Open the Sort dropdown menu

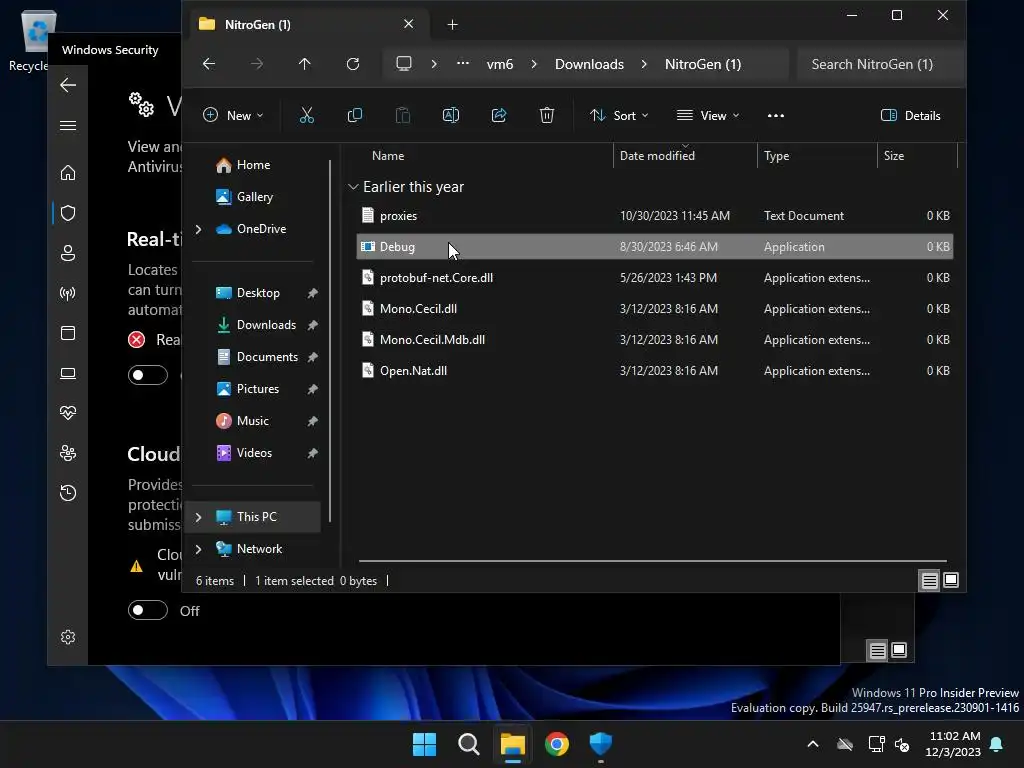[619, 116]
